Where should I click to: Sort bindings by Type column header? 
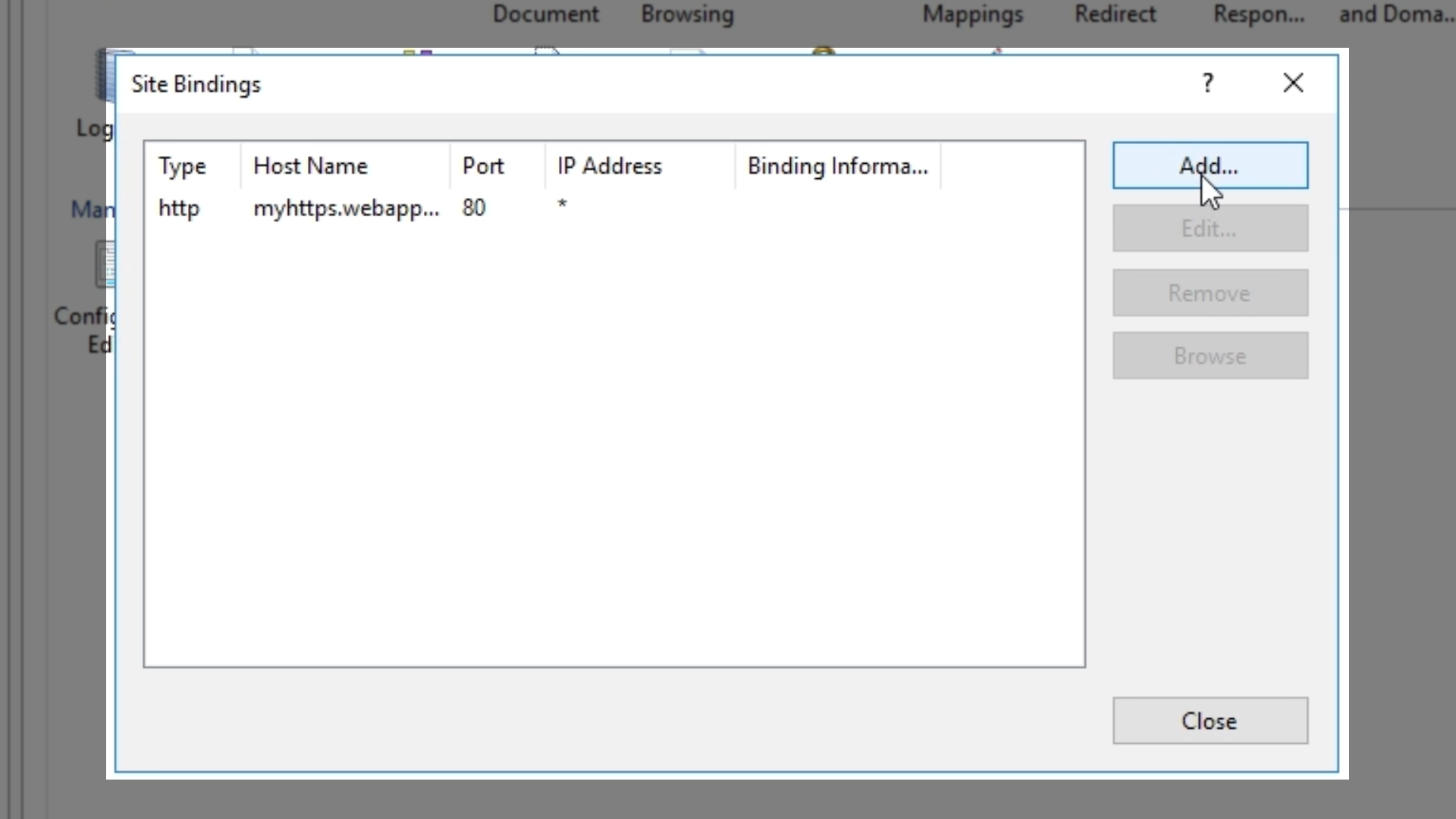click(x=182, y=166)
